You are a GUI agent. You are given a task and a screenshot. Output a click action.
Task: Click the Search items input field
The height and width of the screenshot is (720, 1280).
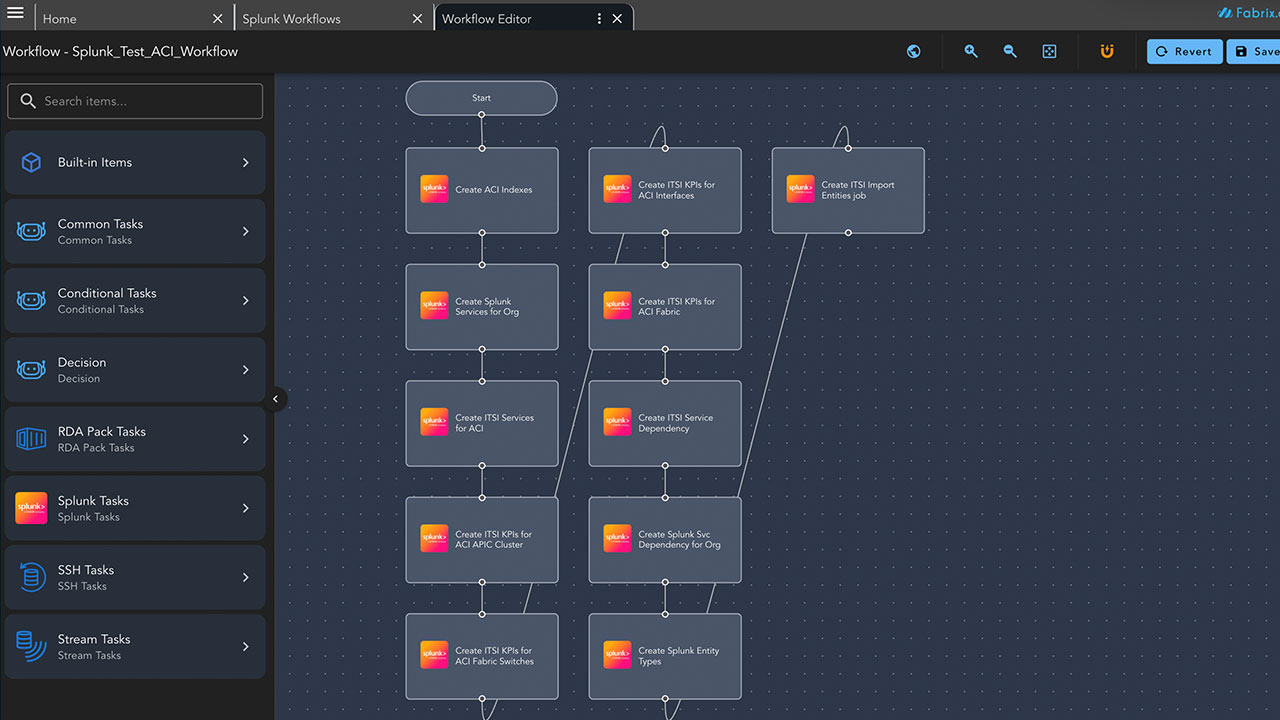[x=136, y=101]
